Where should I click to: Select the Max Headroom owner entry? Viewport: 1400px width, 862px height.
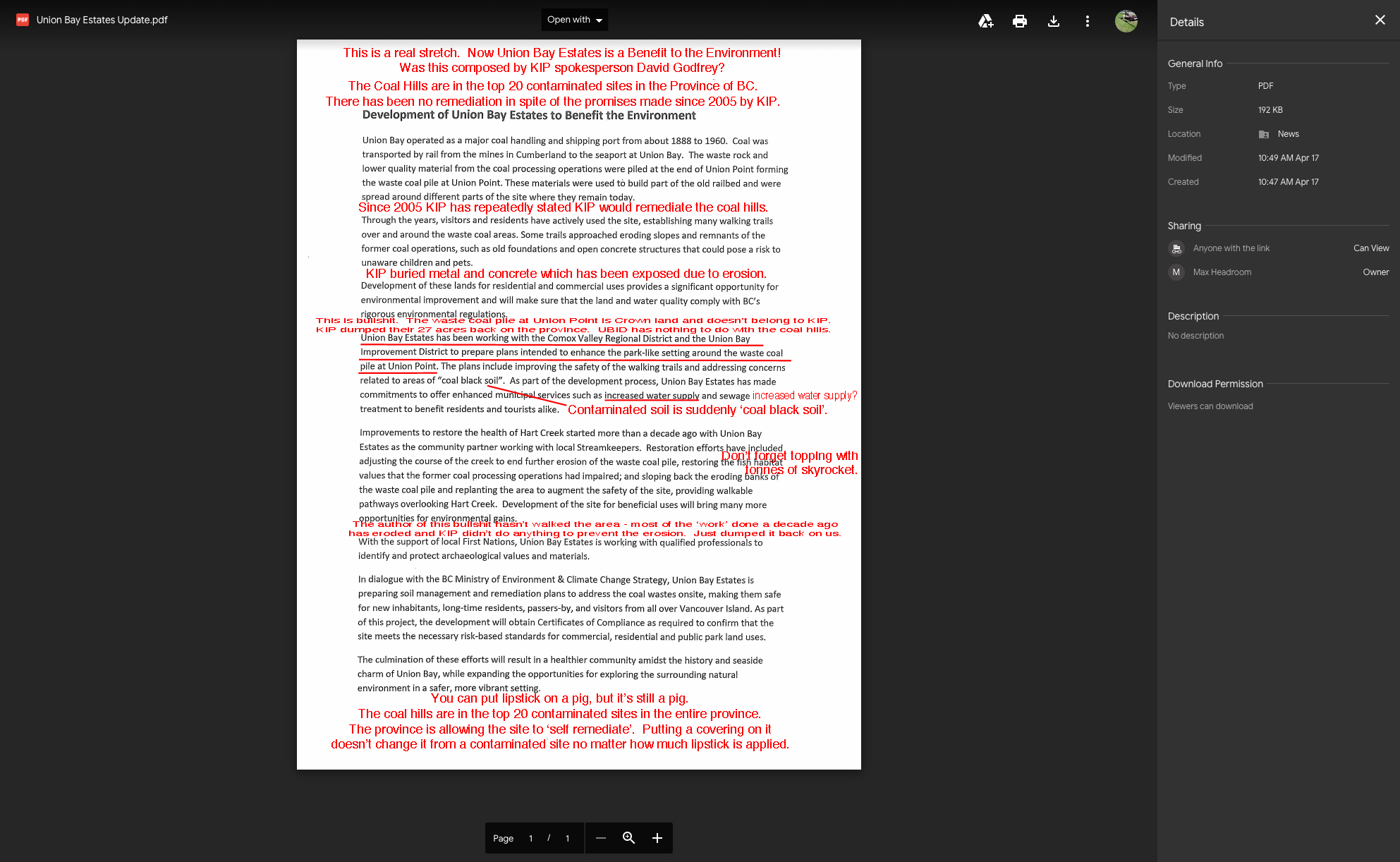1222,272
